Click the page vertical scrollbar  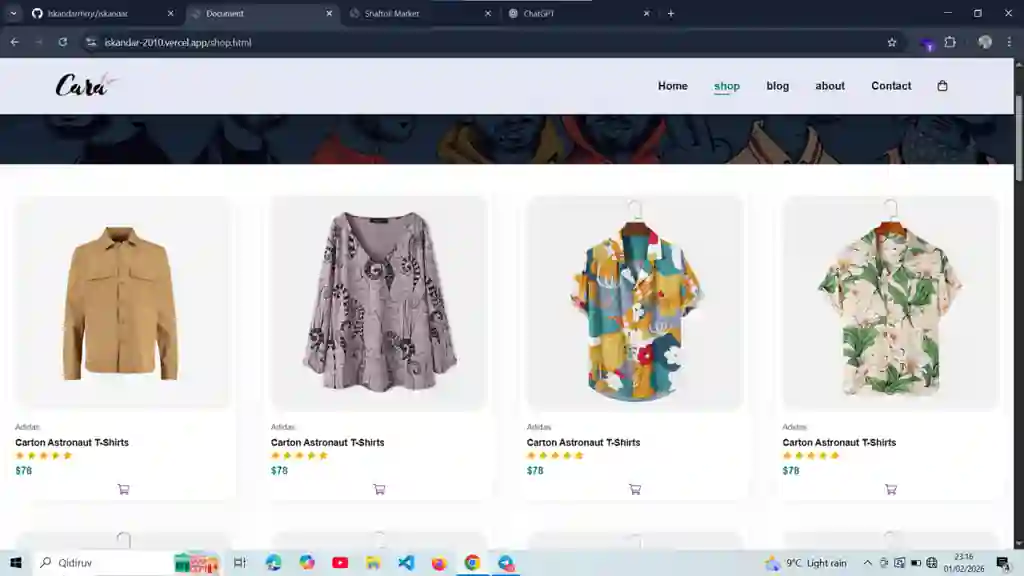(1018, 137)
